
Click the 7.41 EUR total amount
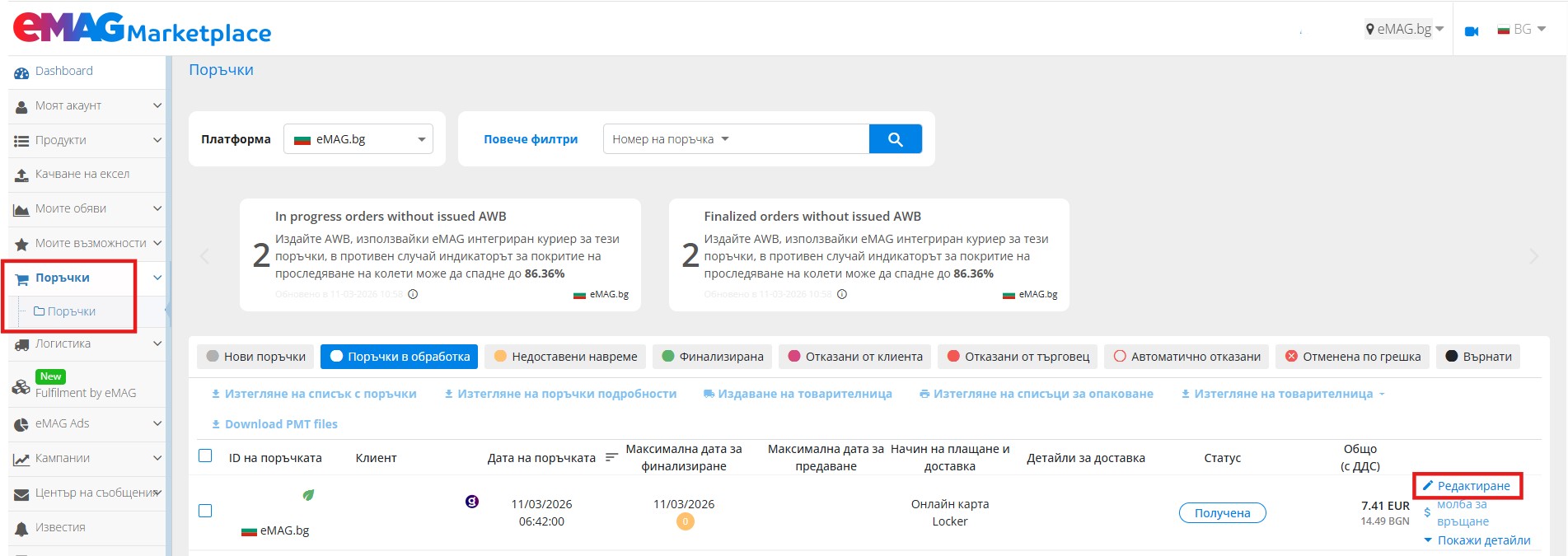coord(1385,506)
